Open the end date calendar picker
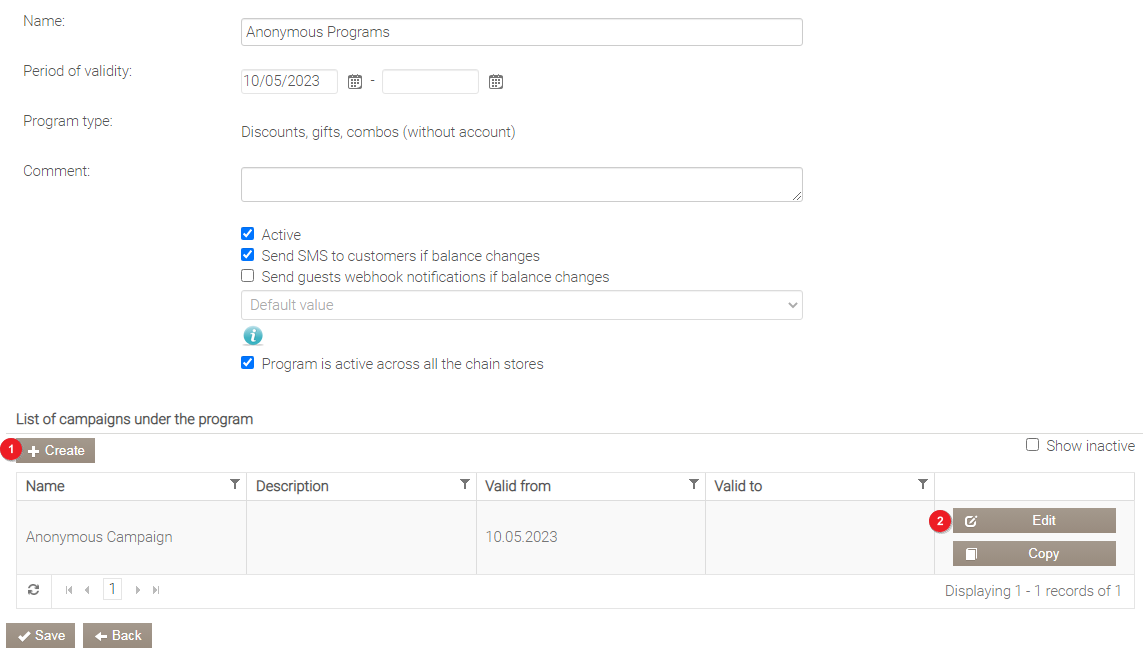1143x658 pixels. 495,82
